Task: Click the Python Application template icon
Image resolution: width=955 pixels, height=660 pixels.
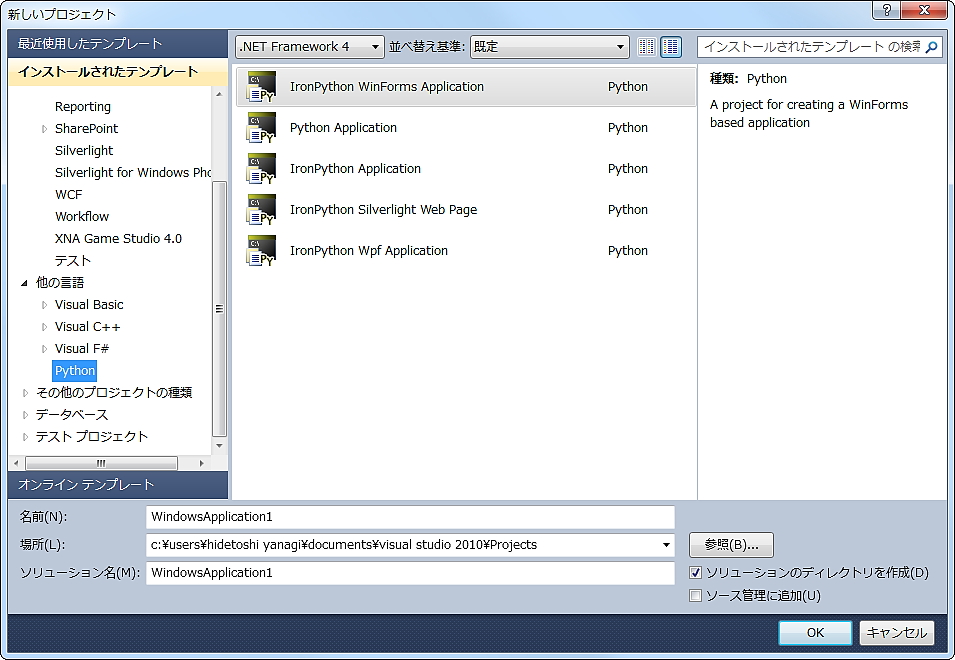Action: click(261, 127)
